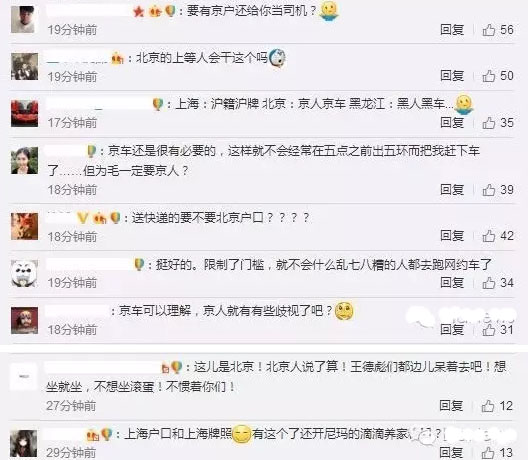528x460 pixels.
Task: Tap like icon on 挺好的 comment
Action: (489, 283)
